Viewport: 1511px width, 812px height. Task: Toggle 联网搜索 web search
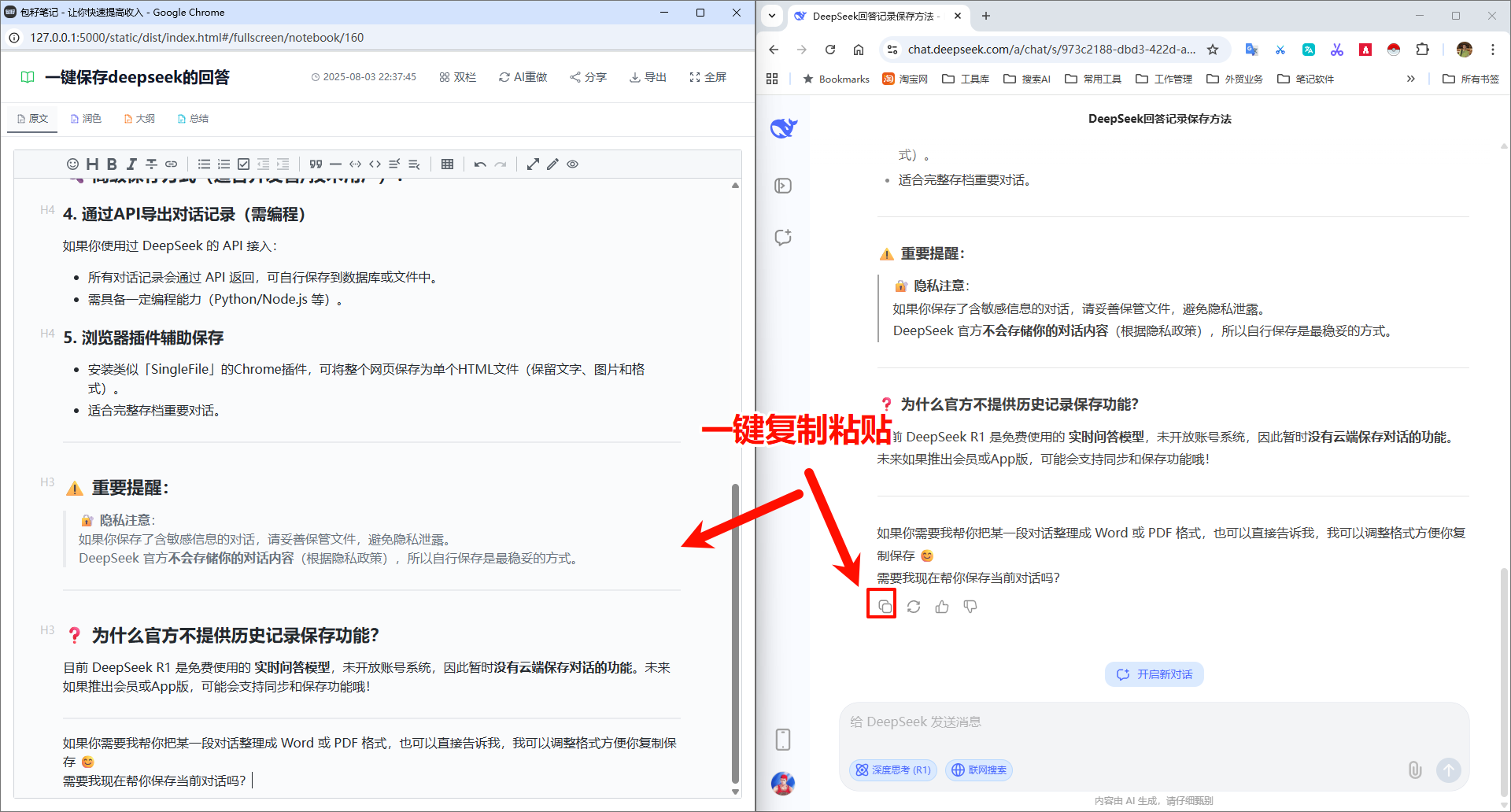pyautogui.click(x=979, y=770)
